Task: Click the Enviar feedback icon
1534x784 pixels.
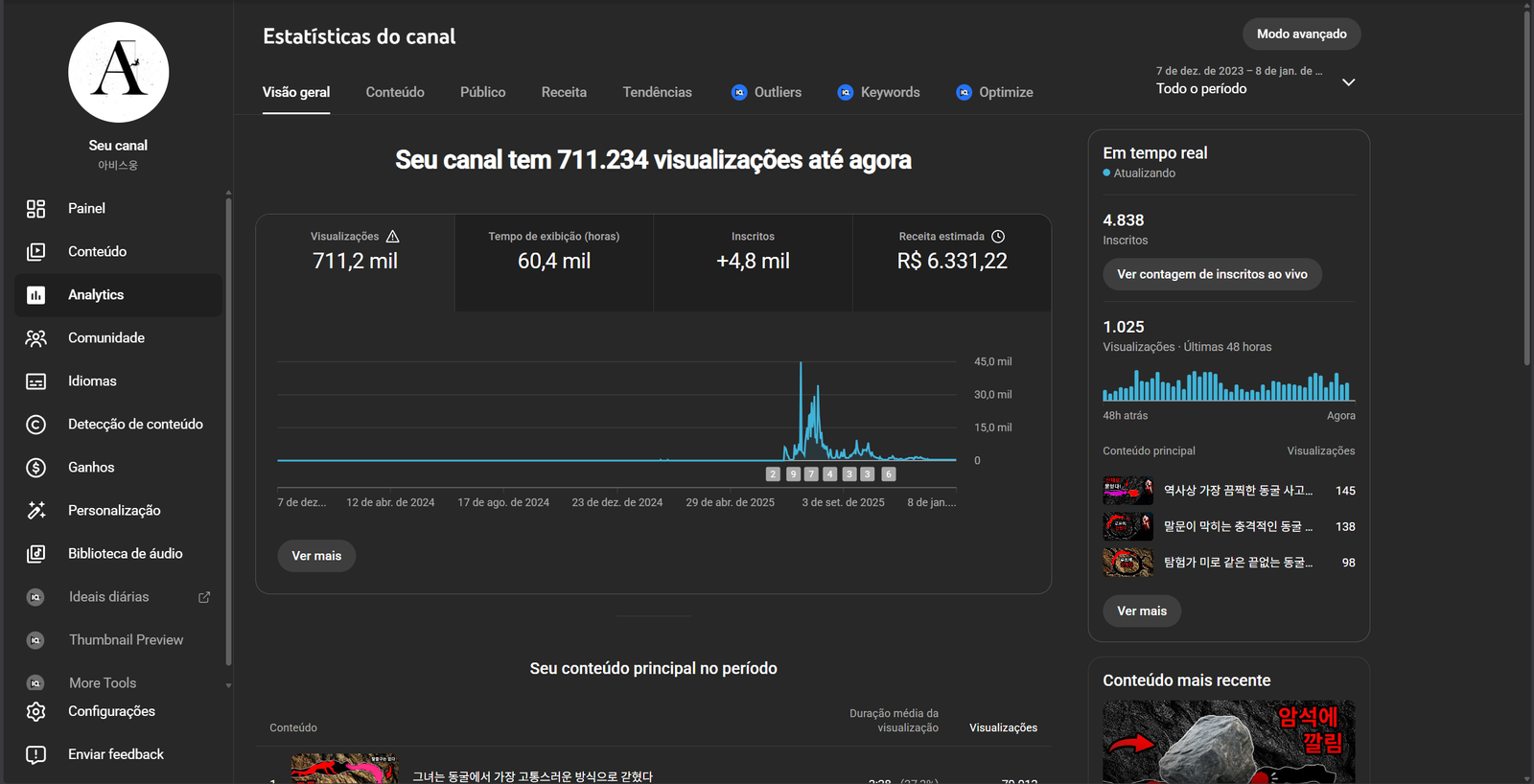Action: (35, 754)
